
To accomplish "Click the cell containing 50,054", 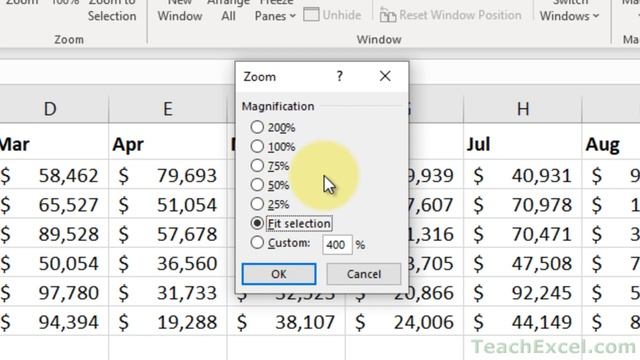I will pyautogui.click(x=54, y=263).
